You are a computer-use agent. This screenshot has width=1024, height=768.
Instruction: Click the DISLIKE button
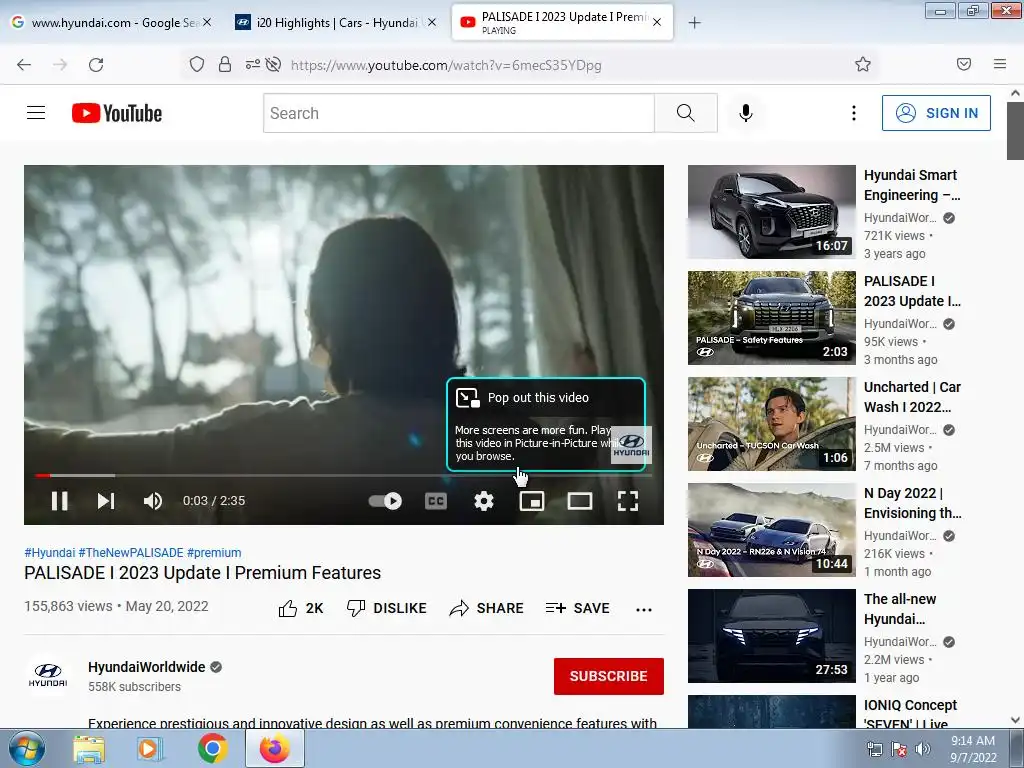point(387,608)
